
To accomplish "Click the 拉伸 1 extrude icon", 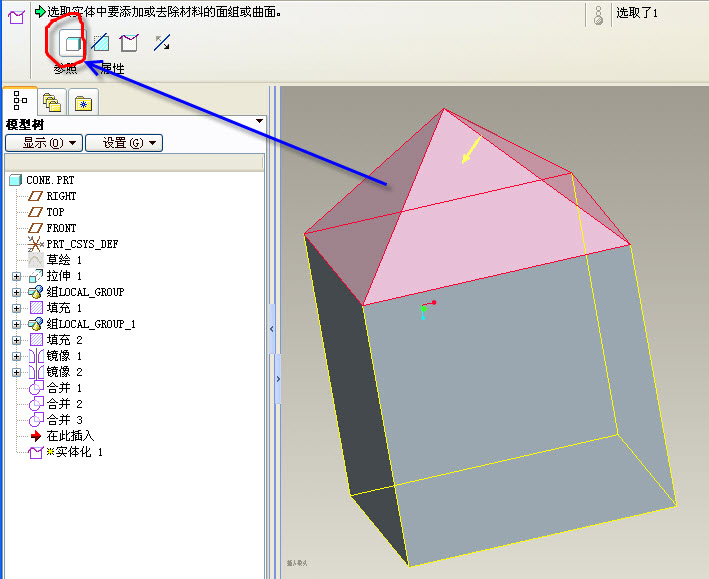I will tap(36, 276).
